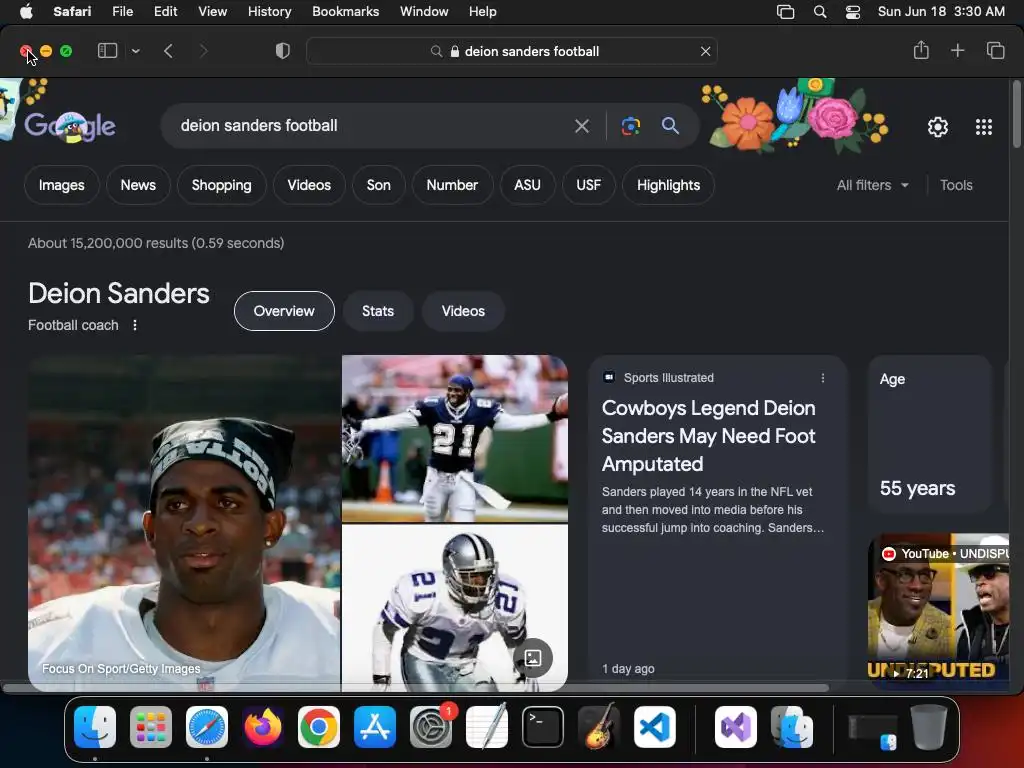
Task: Select the Son filter chip
Action: 379,185
